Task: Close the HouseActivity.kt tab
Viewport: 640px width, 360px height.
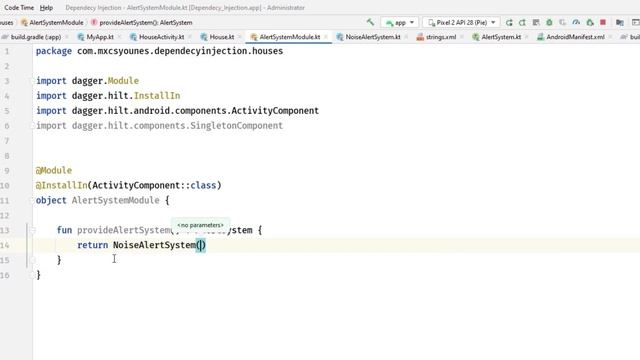Action: (x=190, y=37)
